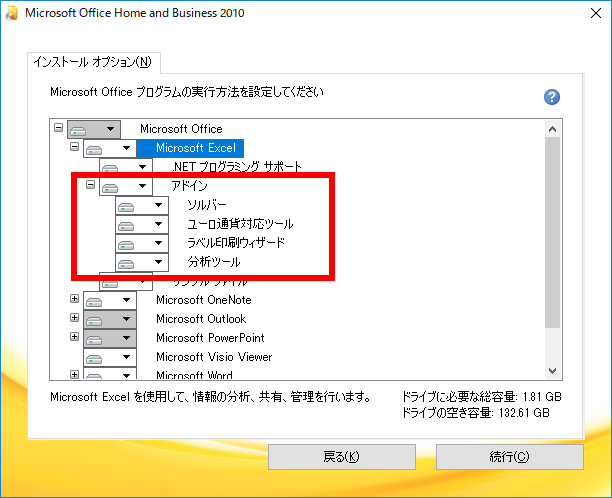This screenshot has width=612, height=498.
Task: Open the Microsoft Office install state dropdown
Action: point(94,129)
